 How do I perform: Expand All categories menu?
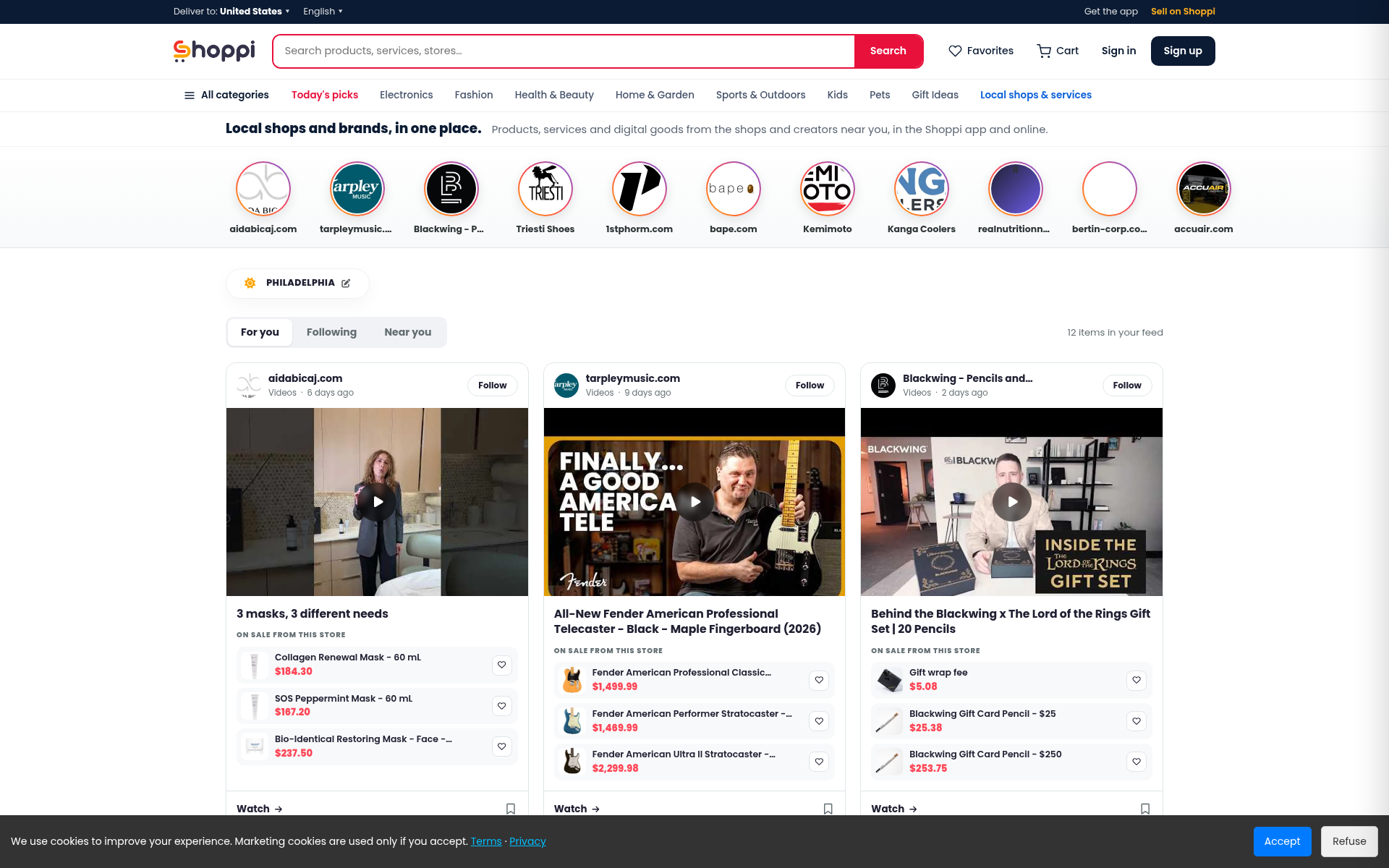pos(226,95)
